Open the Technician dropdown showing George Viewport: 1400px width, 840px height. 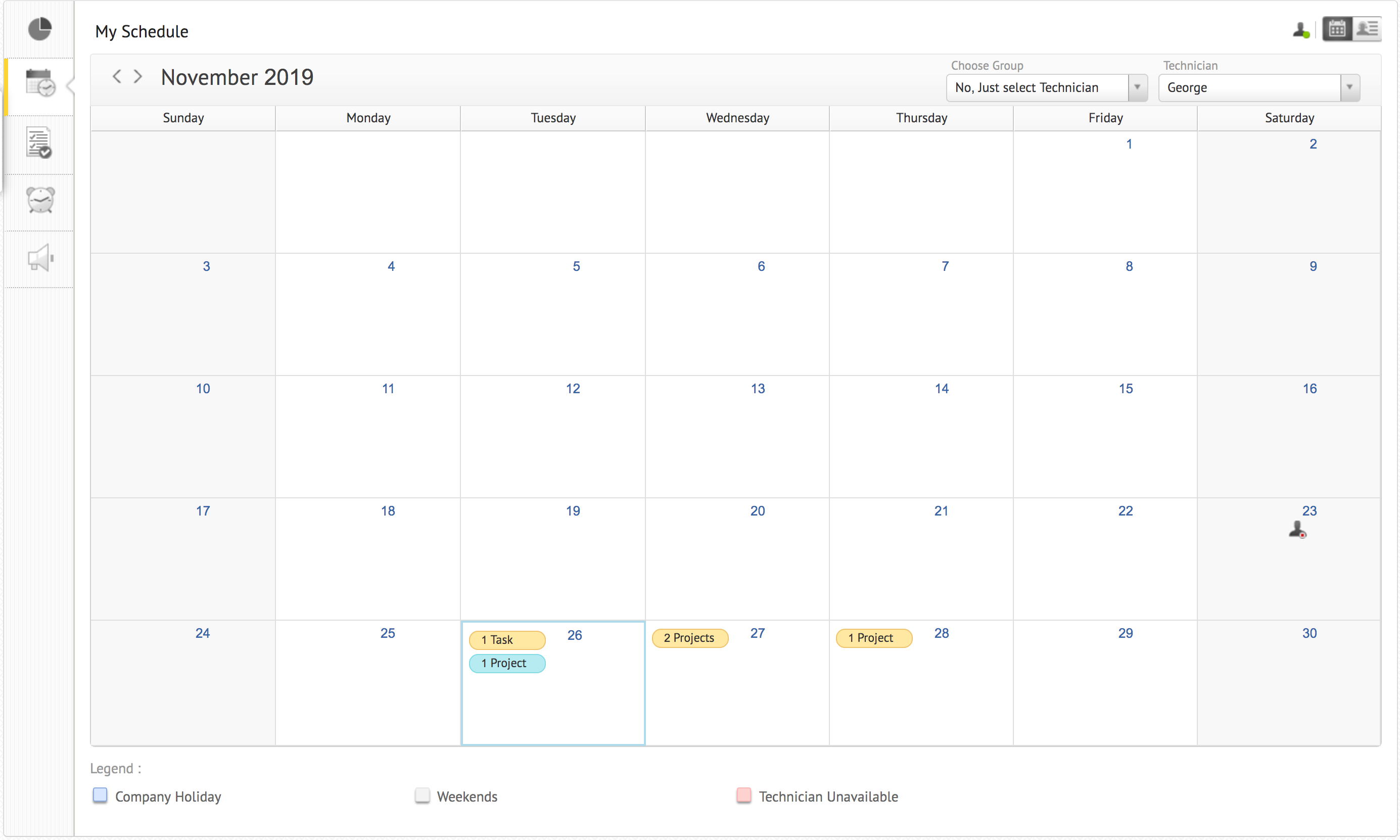(x=1249, y=88)
